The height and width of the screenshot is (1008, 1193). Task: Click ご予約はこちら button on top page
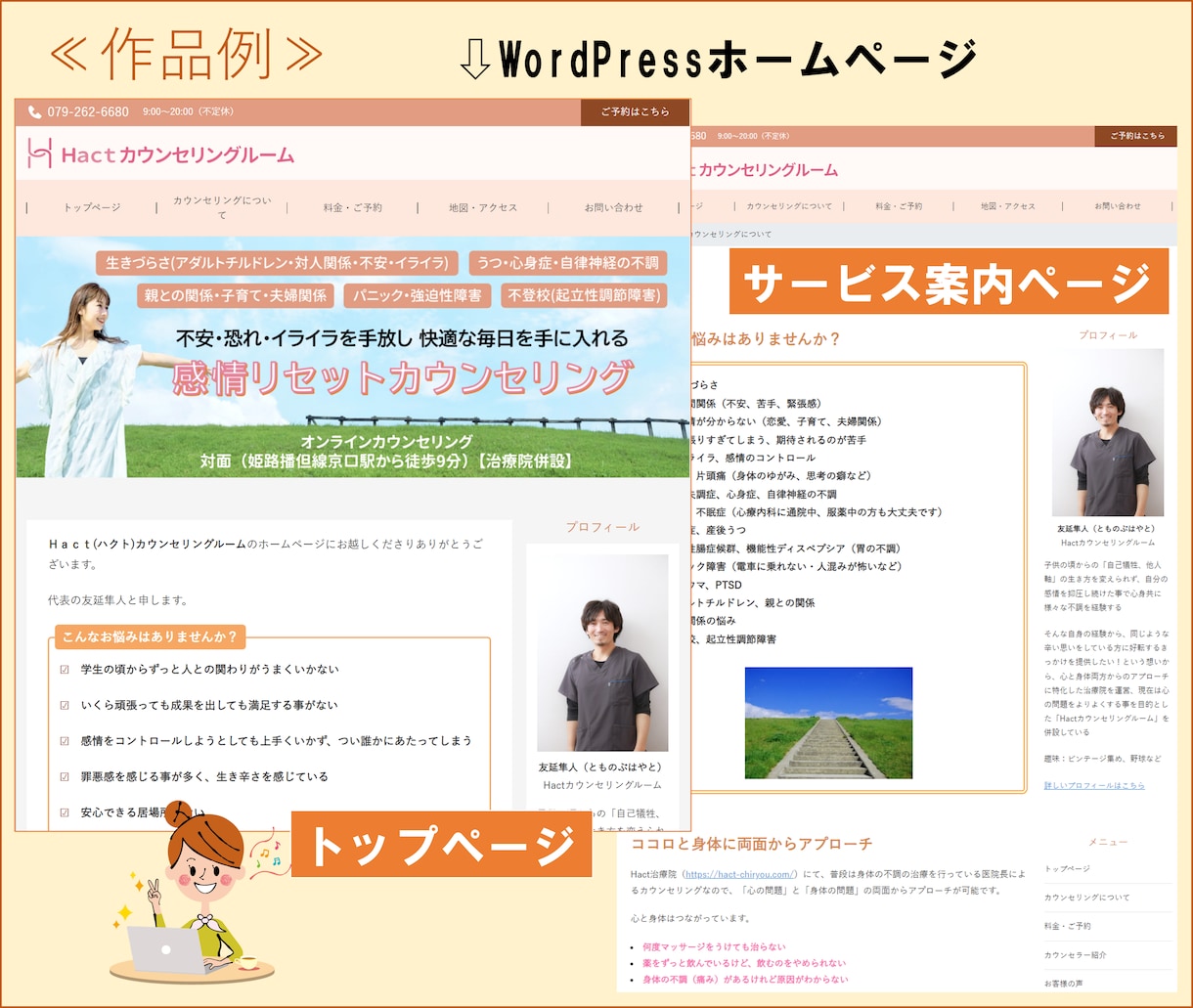635,112
